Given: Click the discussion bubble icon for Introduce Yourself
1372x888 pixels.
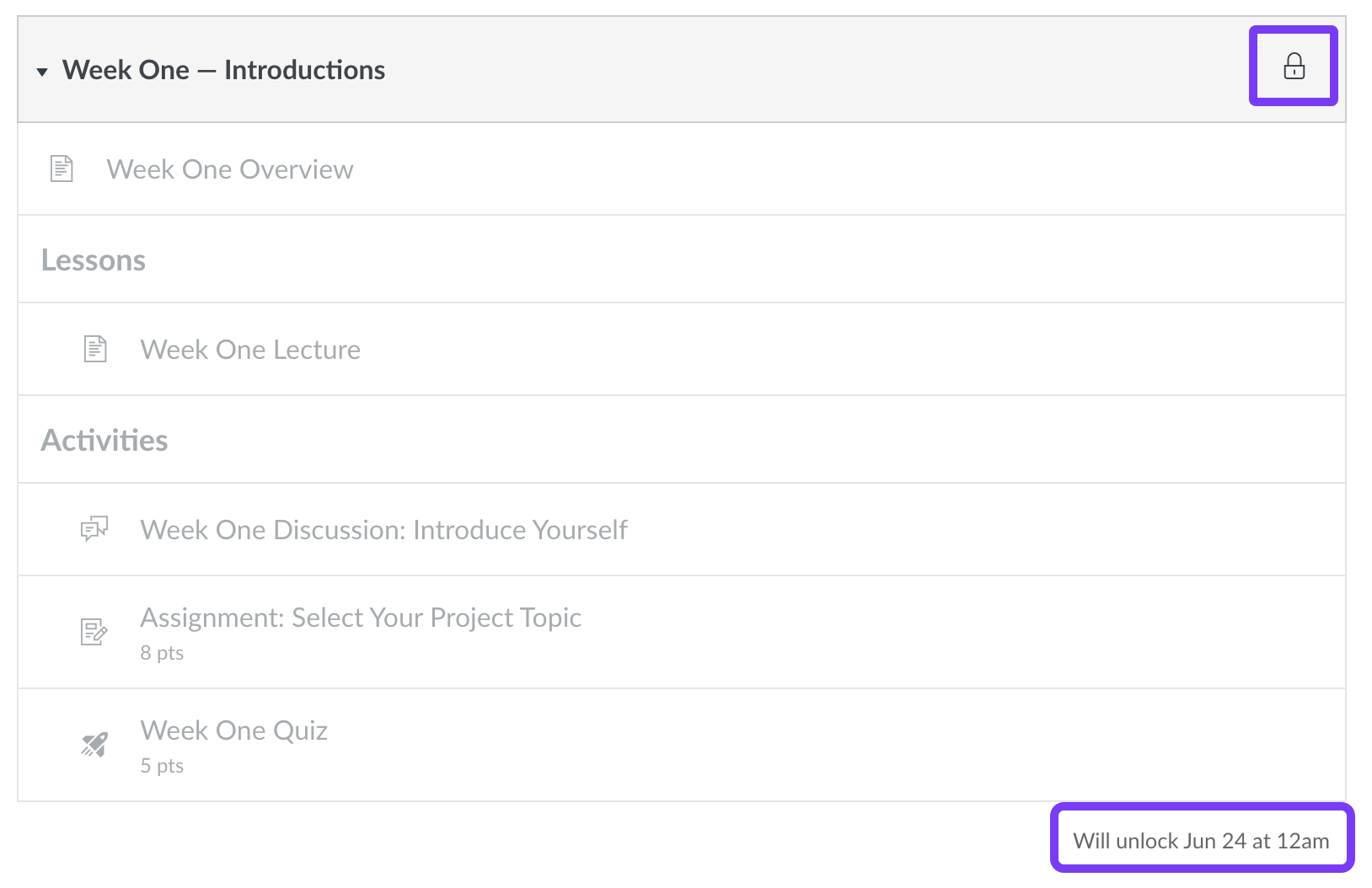Looking at the screenshot, I should [x=93, y=529].
